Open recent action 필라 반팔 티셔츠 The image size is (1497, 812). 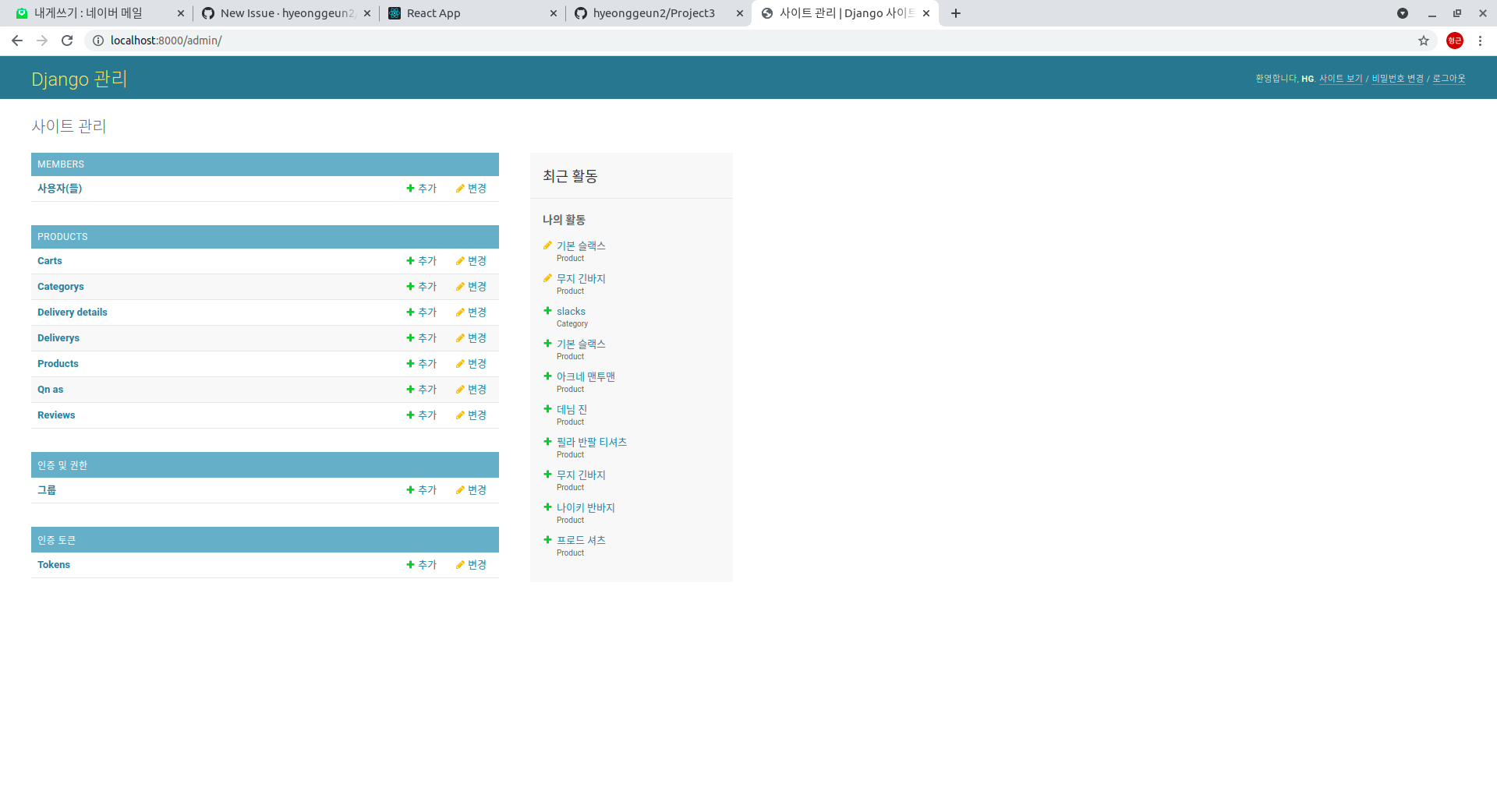[592, 443]
